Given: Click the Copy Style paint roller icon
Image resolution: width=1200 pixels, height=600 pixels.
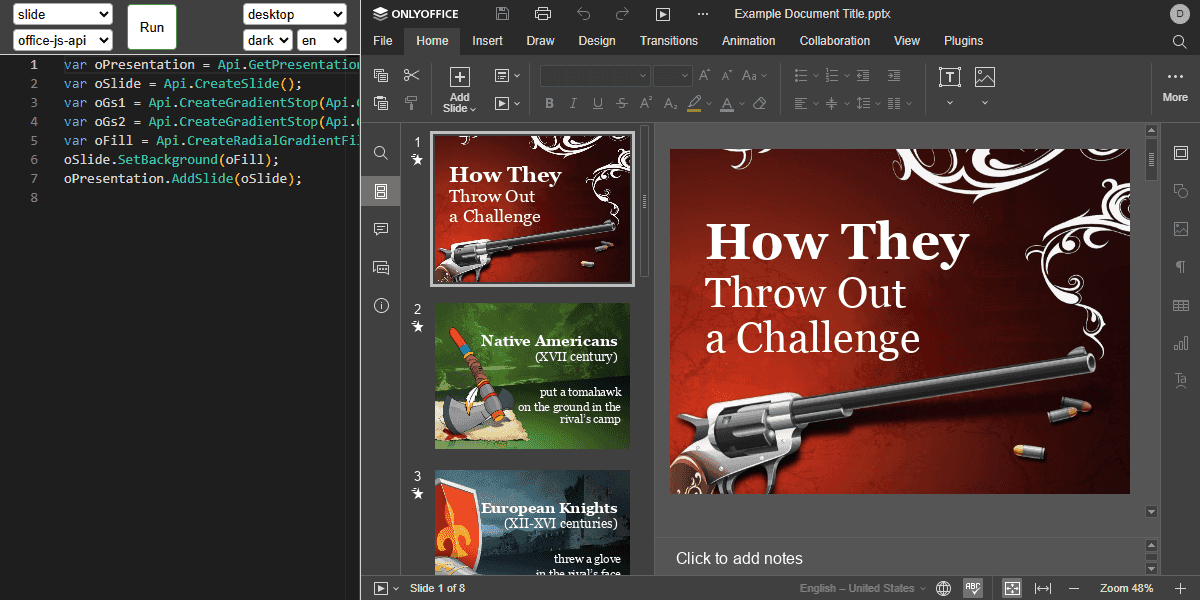Looking at the screenshot, I should coord(411,103).
